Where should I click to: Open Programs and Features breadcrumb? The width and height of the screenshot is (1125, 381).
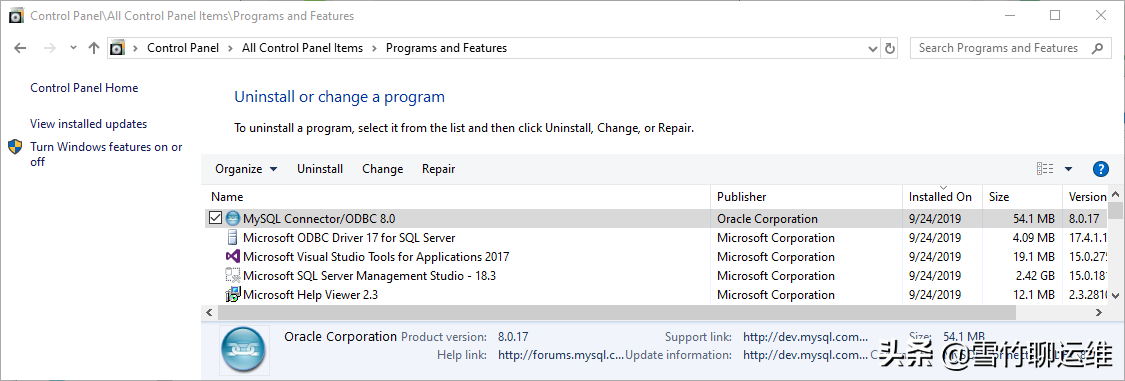(x=446, y=48)
